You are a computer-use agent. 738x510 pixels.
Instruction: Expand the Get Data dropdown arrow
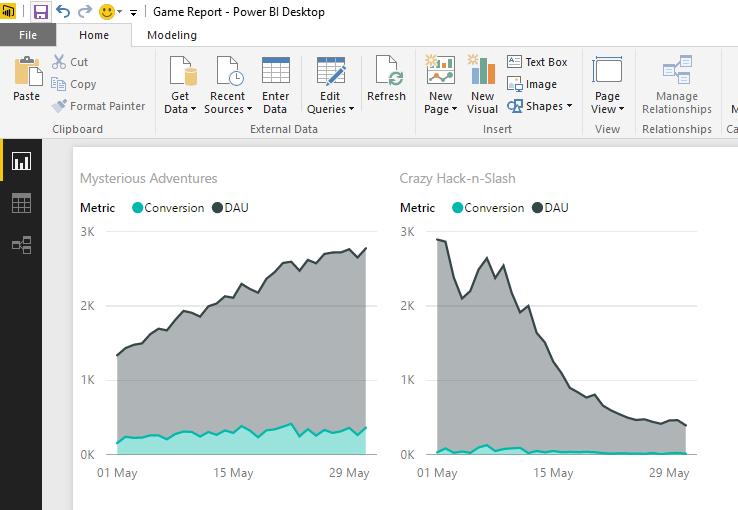click(x=193, y=109)
